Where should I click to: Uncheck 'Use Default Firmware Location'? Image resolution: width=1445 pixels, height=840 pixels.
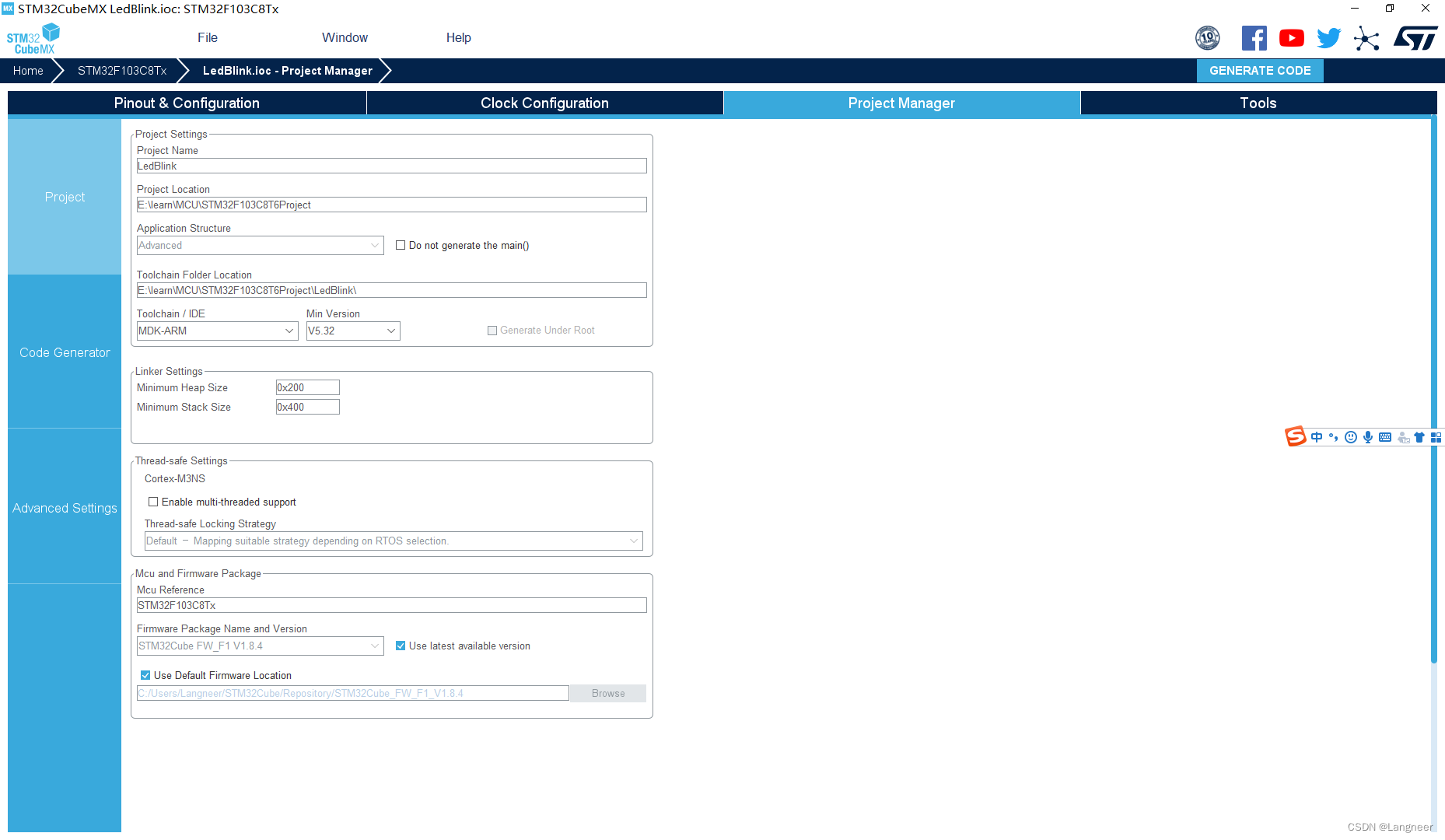click(x=145, y=675)
